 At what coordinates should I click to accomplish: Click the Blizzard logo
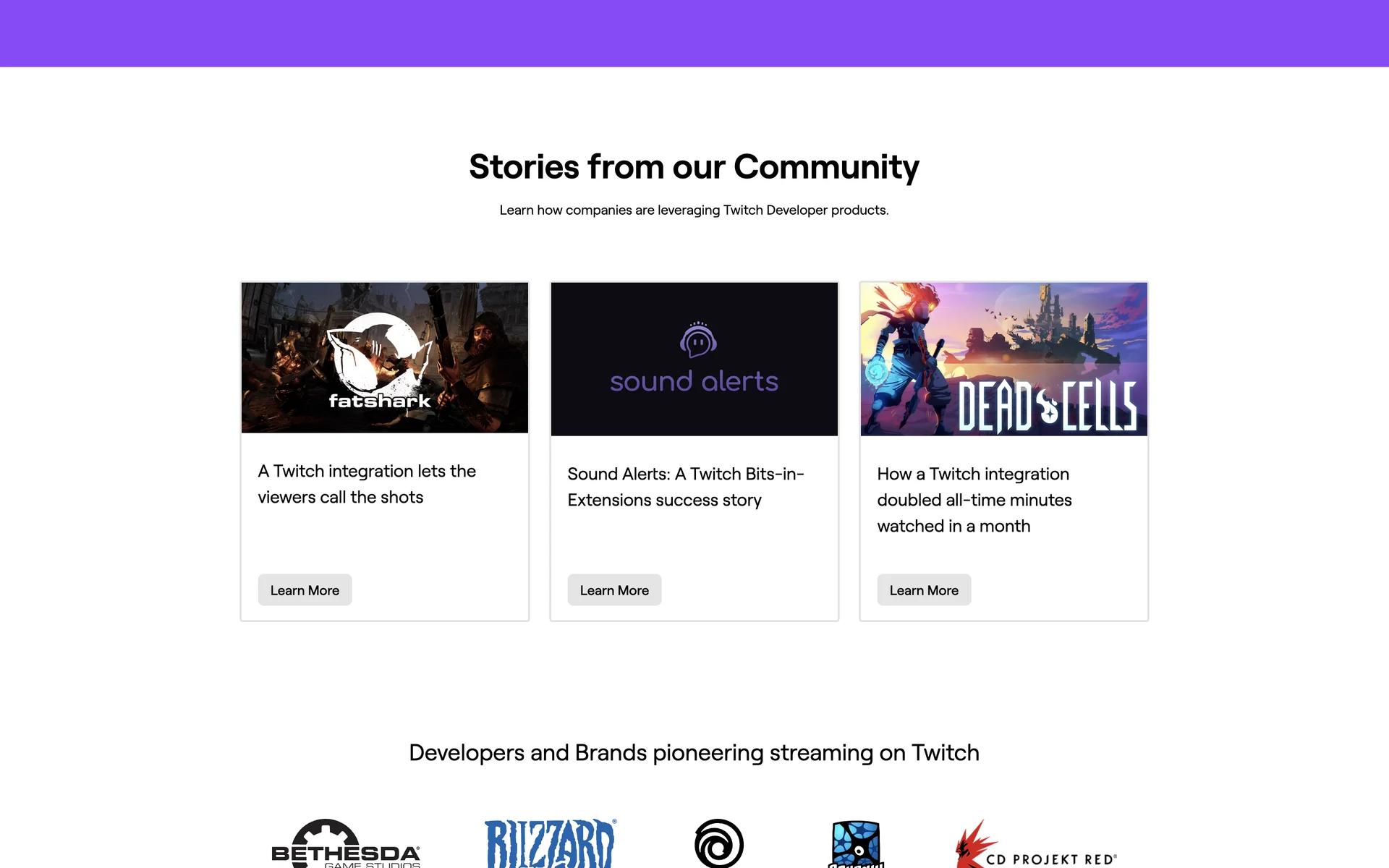coord(550,843)
